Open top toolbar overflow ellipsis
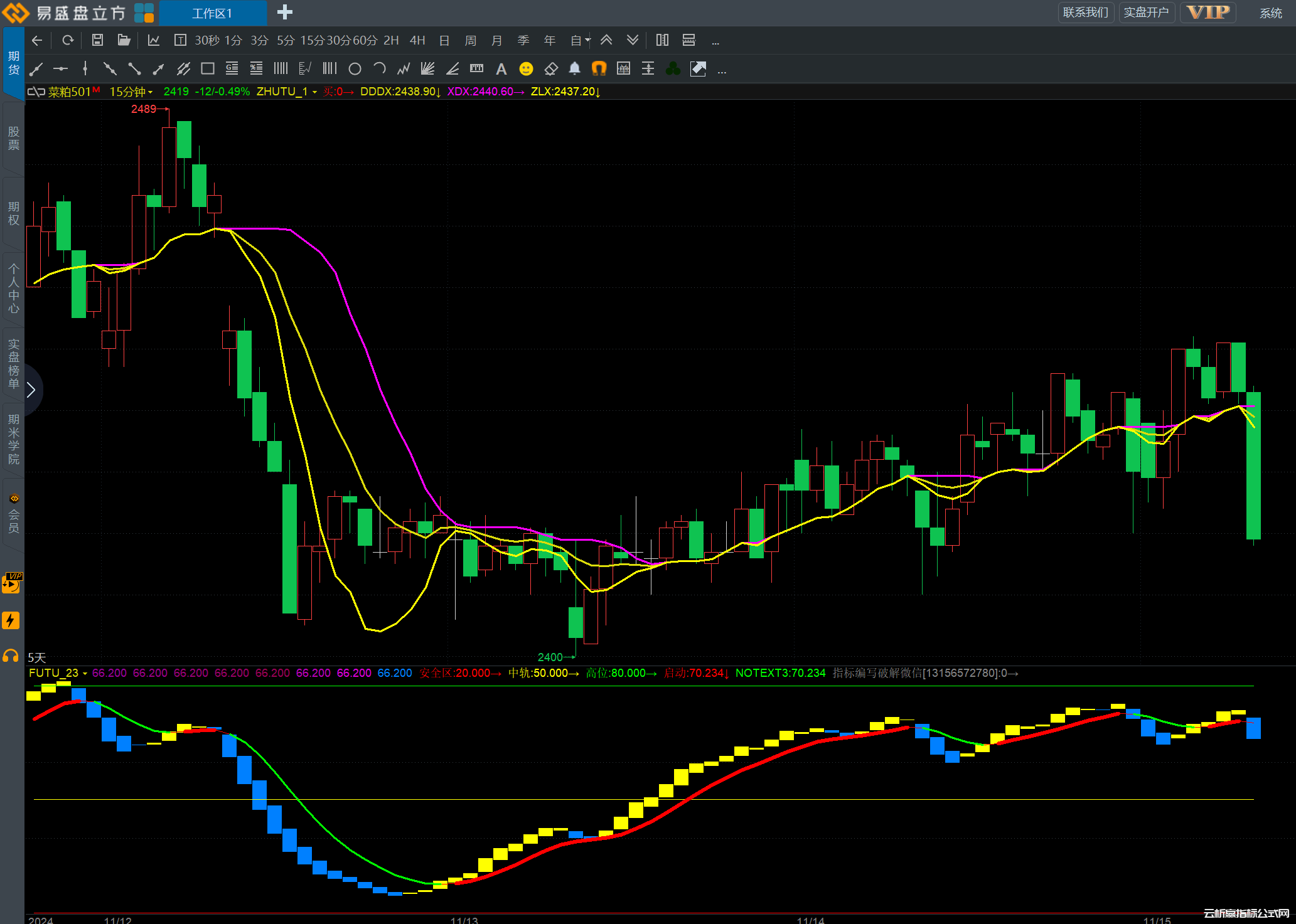Screen dimensions: 1296x924 [715, 43]
